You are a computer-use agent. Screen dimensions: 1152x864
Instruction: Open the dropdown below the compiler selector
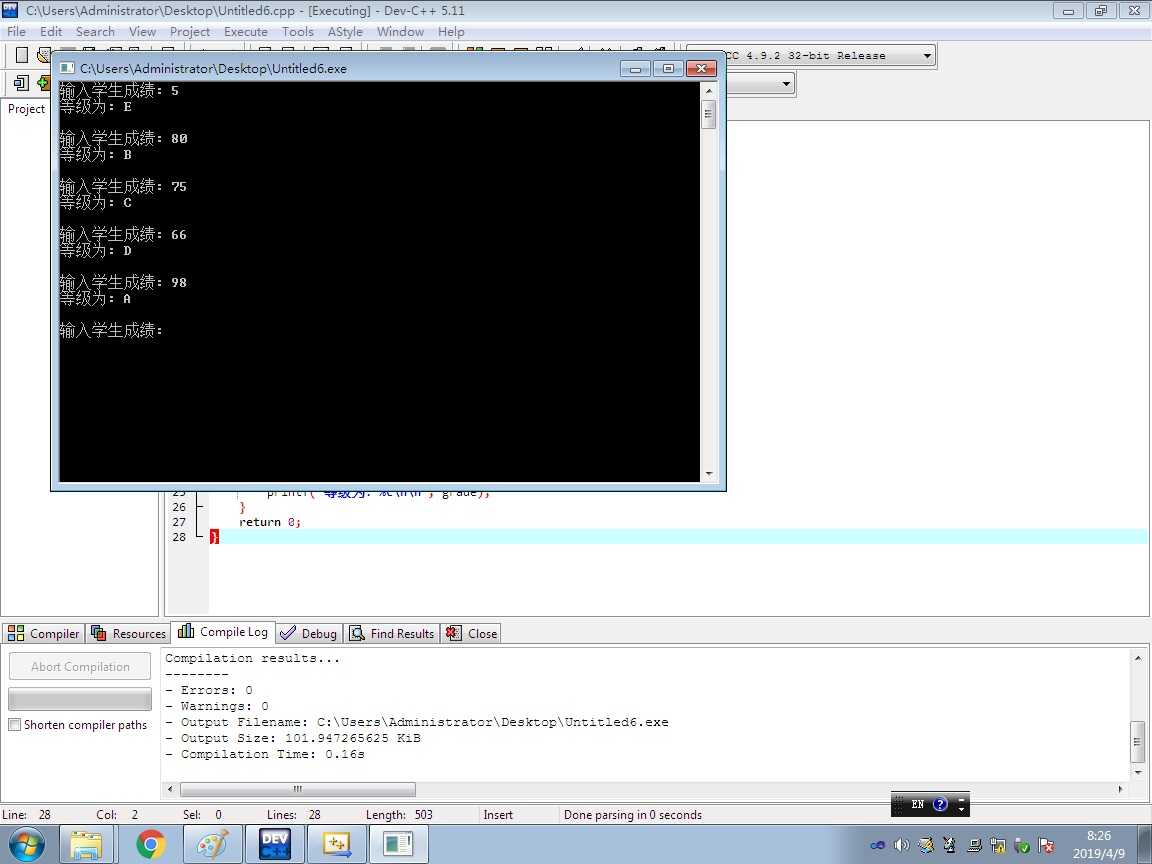[786, 84]
